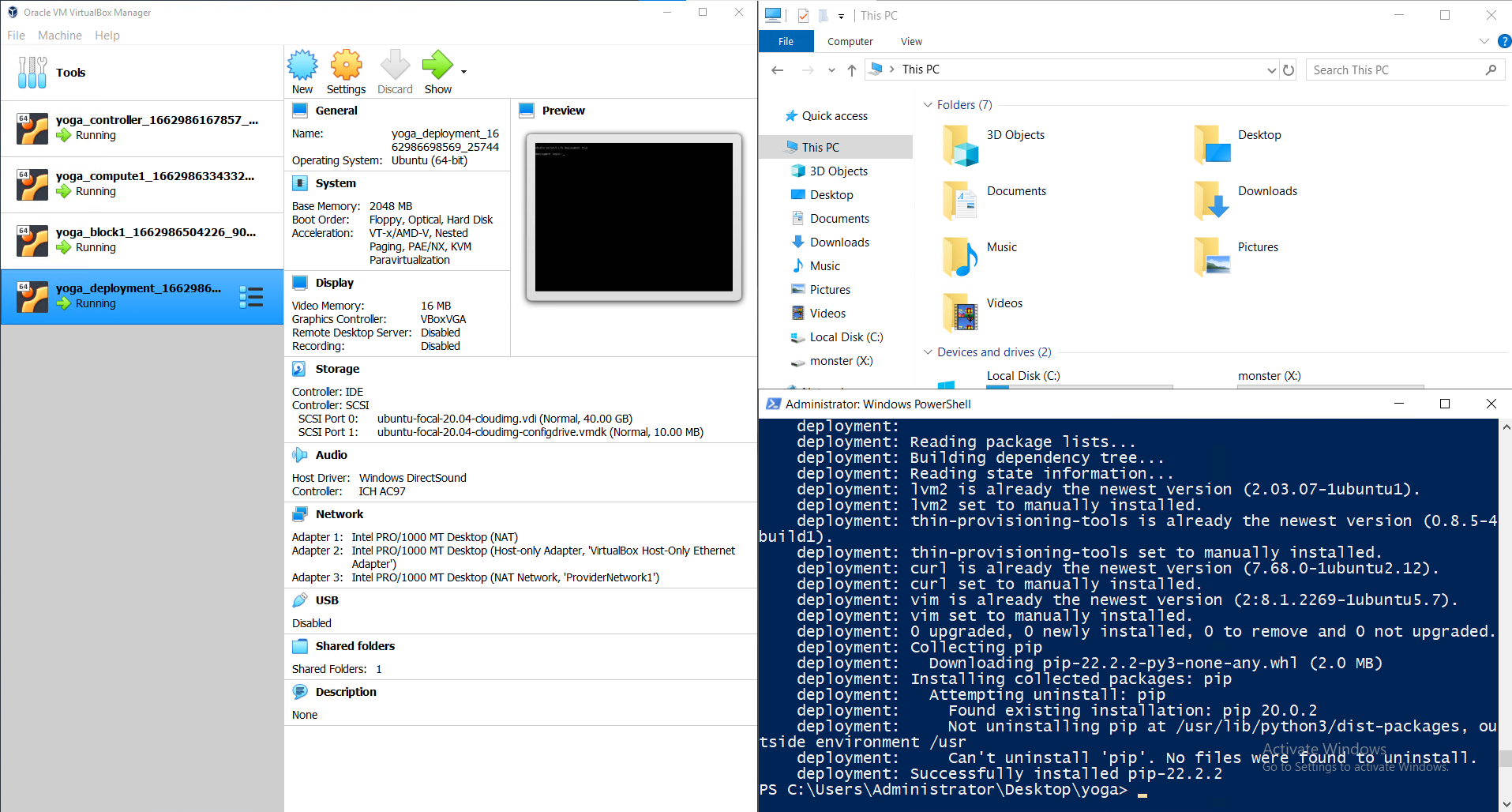Screen dimensions: 1512x812
Task: Open the Tools icon in VirtualBox
Action: [x=32, y=73]
